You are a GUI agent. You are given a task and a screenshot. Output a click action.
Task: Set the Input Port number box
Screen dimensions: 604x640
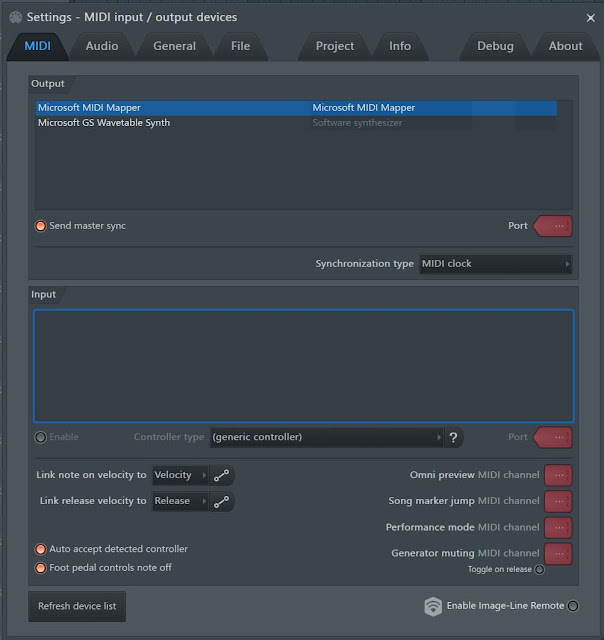tap(553, 438)
